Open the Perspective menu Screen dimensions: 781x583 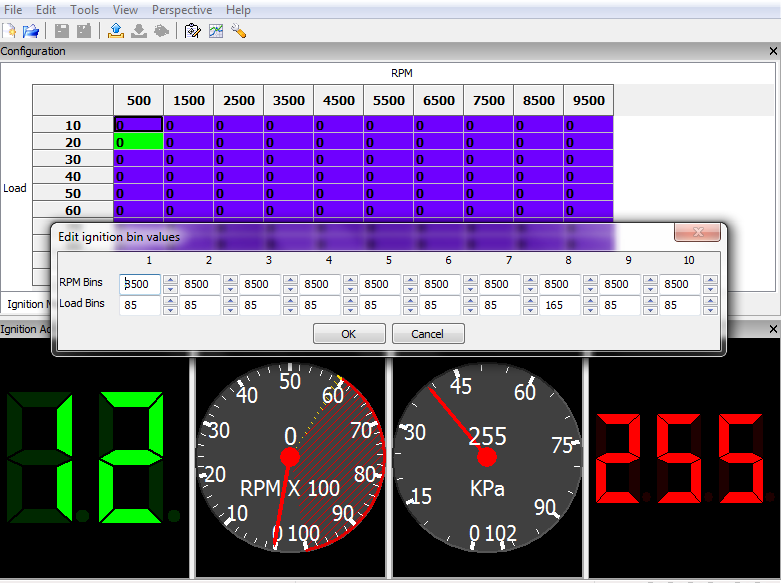182,9
